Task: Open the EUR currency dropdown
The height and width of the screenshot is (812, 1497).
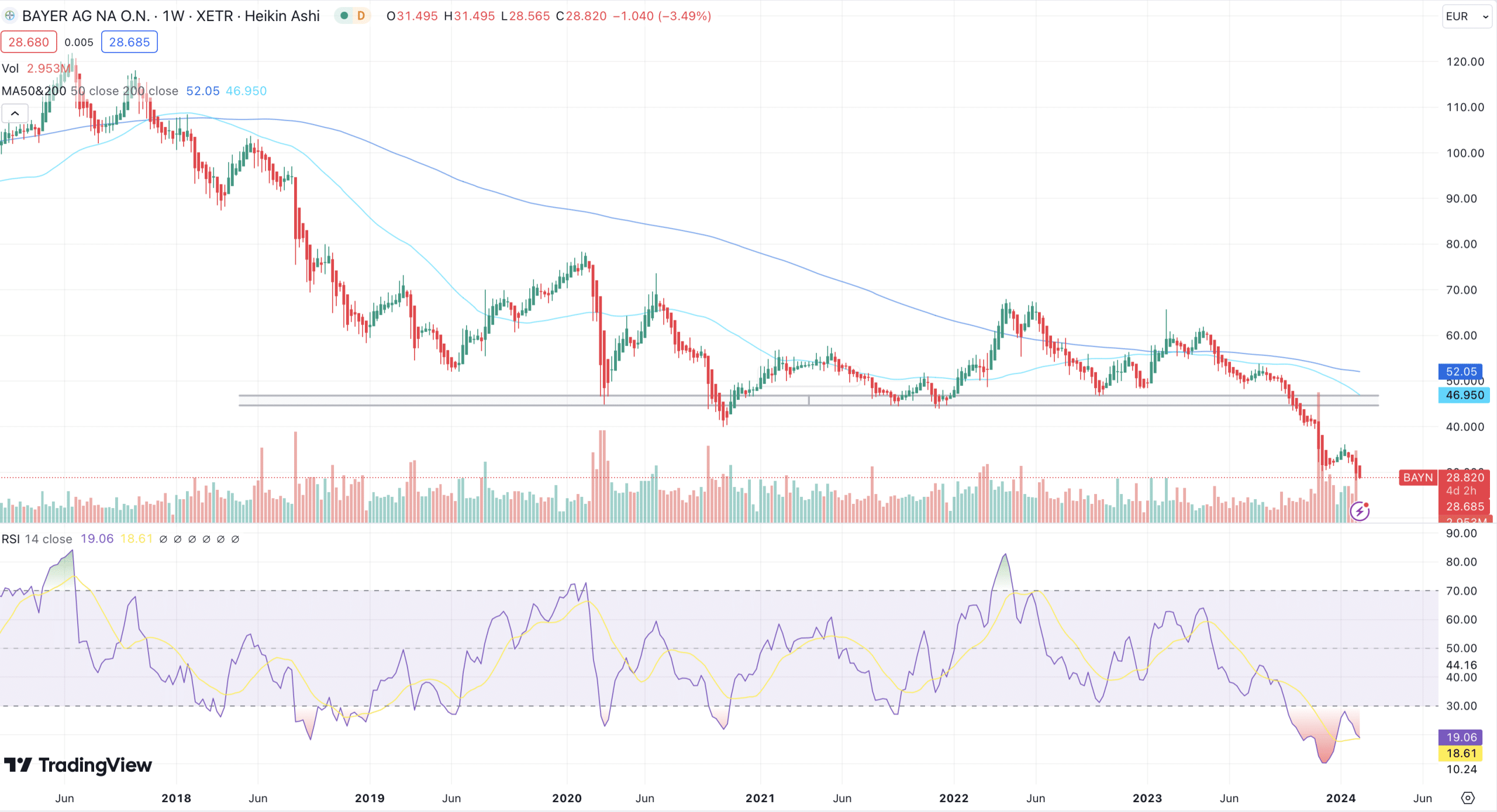Action: (x=1467, y=16)
